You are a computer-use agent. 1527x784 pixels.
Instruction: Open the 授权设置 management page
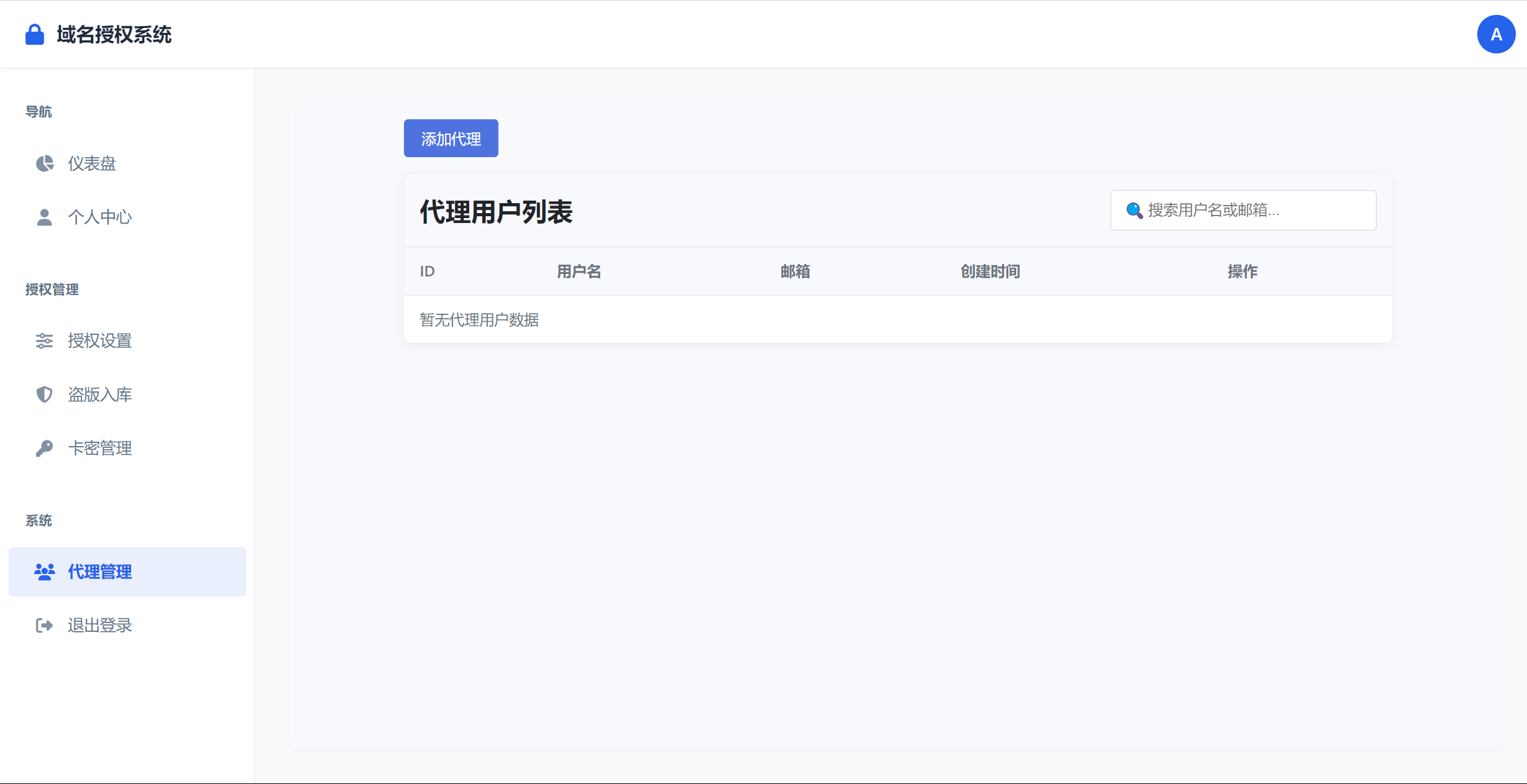click(99, 340)
